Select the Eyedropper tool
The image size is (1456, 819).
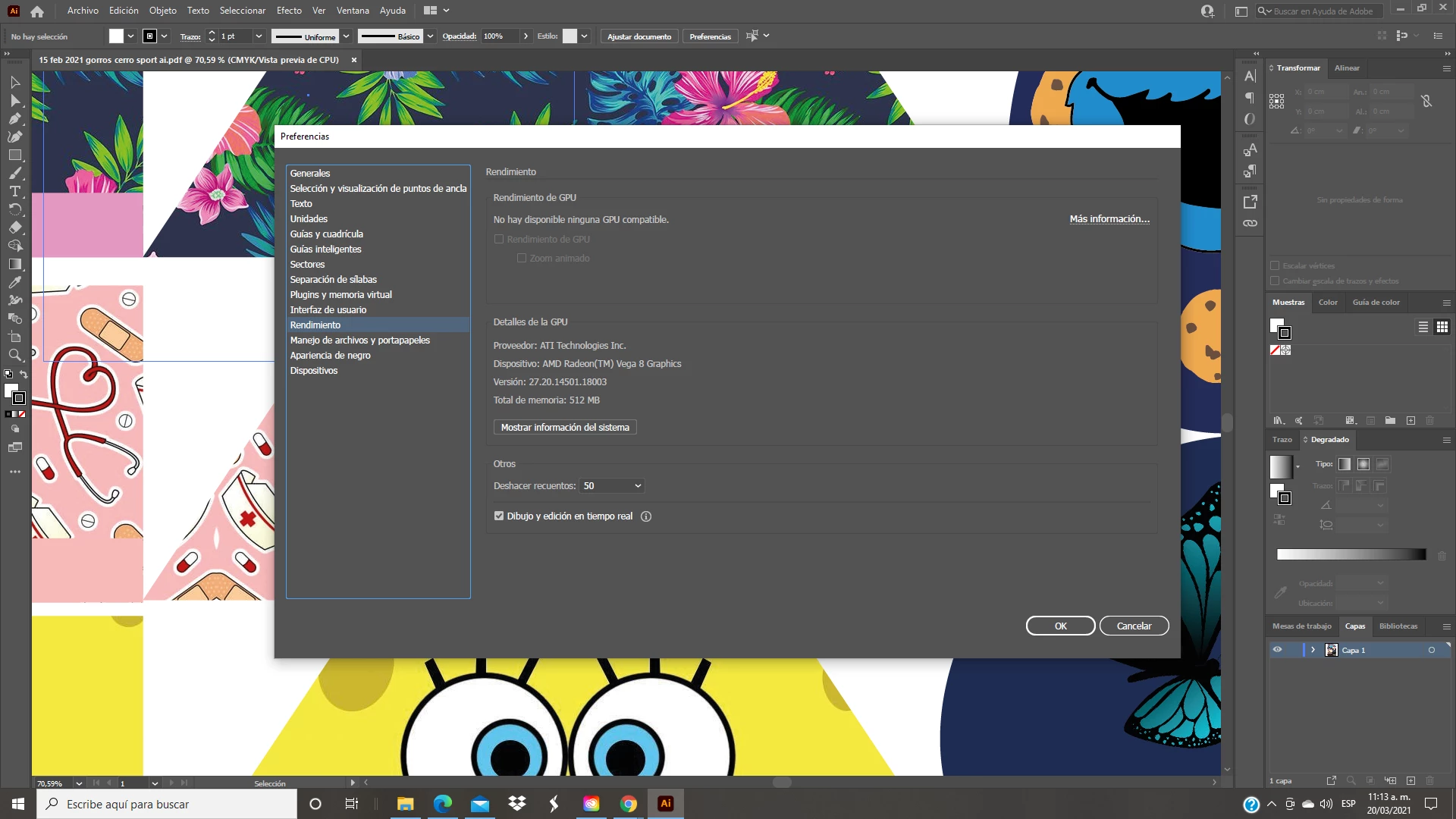[x=14, y=282]
